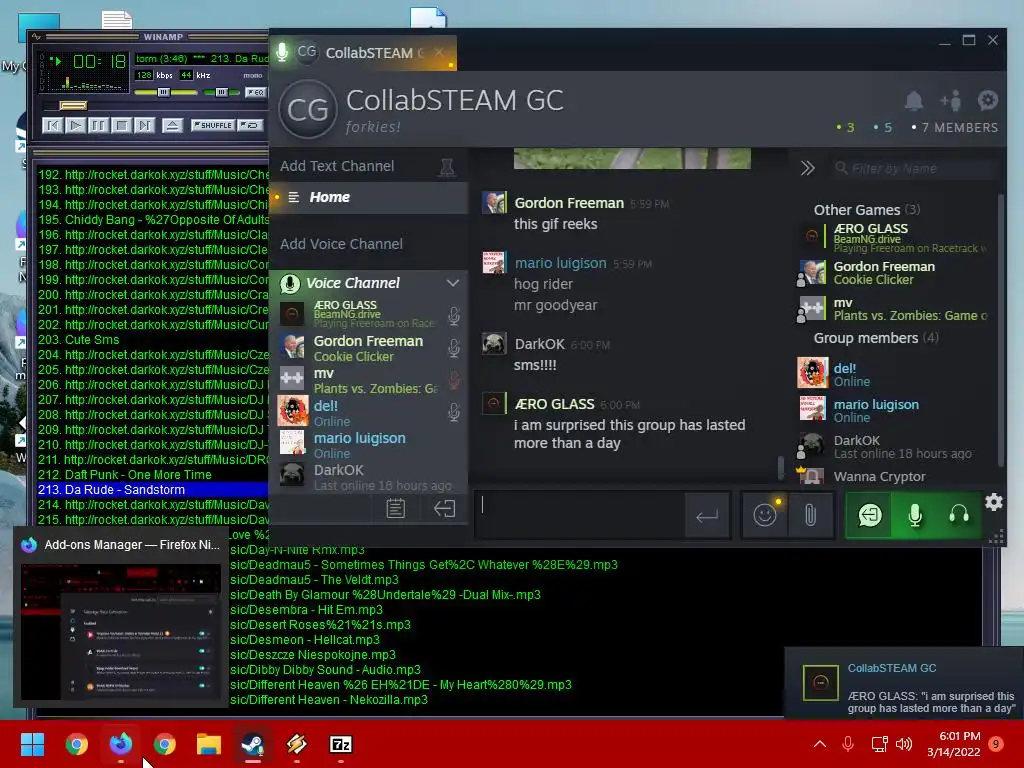Open voice settings gear near chat input

tap(994, 502)
